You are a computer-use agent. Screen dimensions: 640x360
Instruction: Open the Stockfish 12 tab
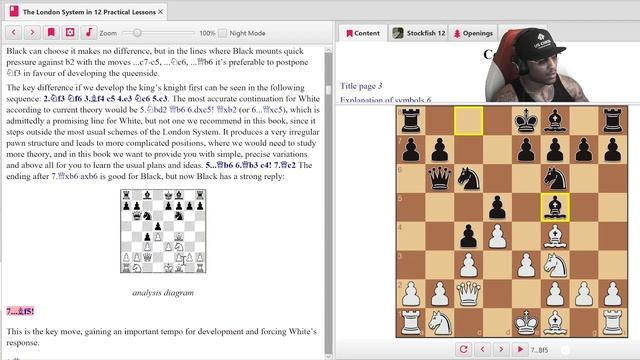[x=419, y=33]
